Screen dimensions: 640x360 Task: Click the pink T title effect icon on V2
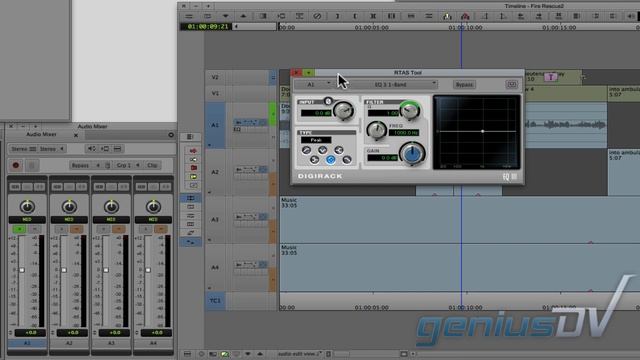(551, 77)
